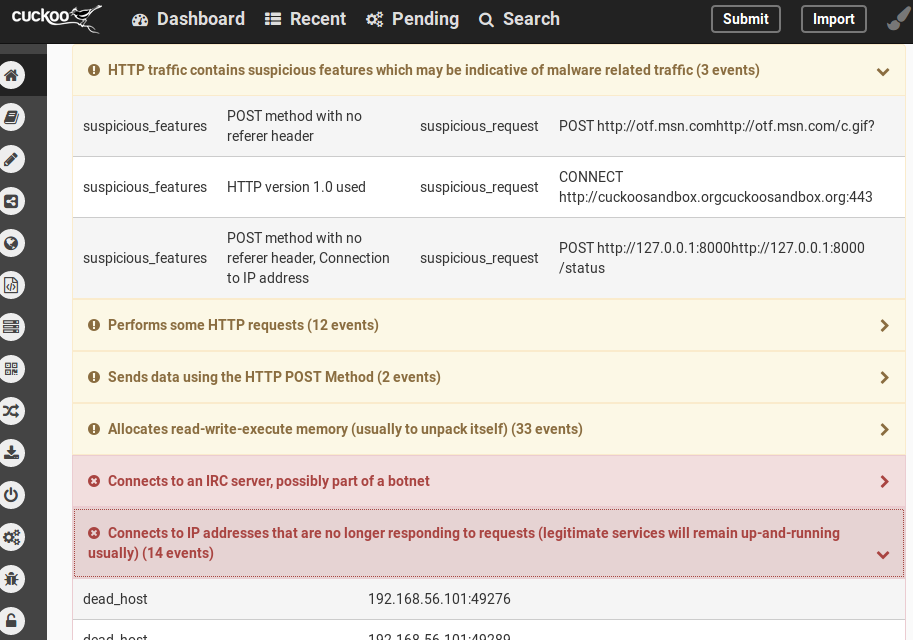Open the globe network analysis icon

click(x=11, y=242)
